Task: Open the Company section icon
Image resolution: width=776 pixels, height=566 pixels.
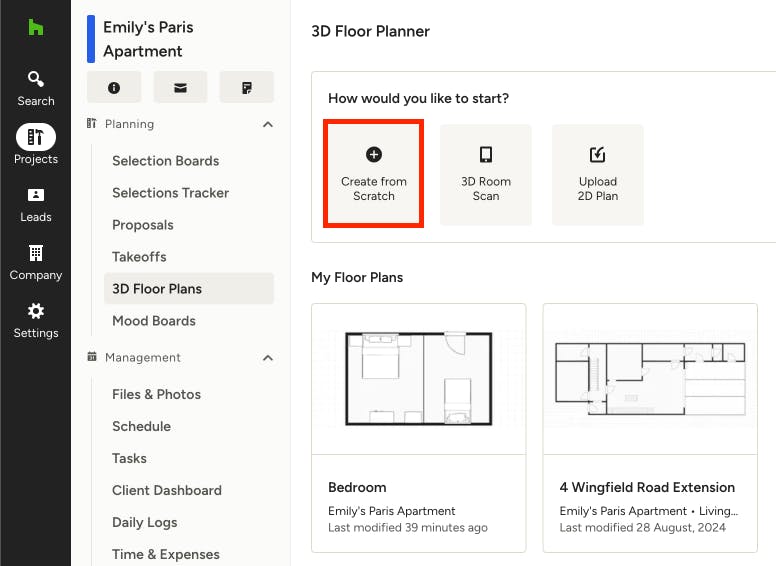Action: pyautogui.click(x=36, y=253)
